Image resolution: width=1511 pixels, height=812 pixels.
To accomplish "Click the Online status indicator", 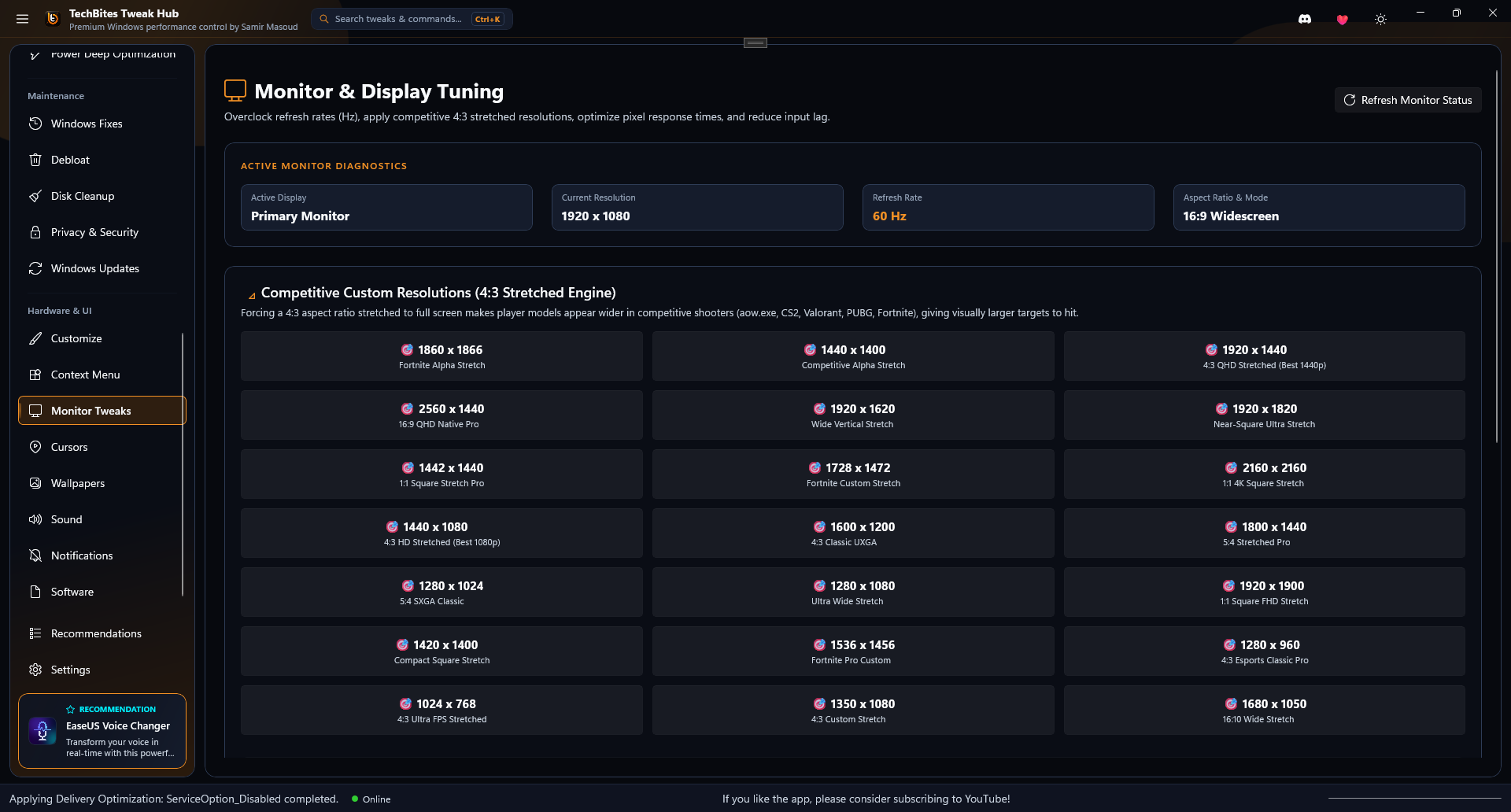I will click(371, 799).
